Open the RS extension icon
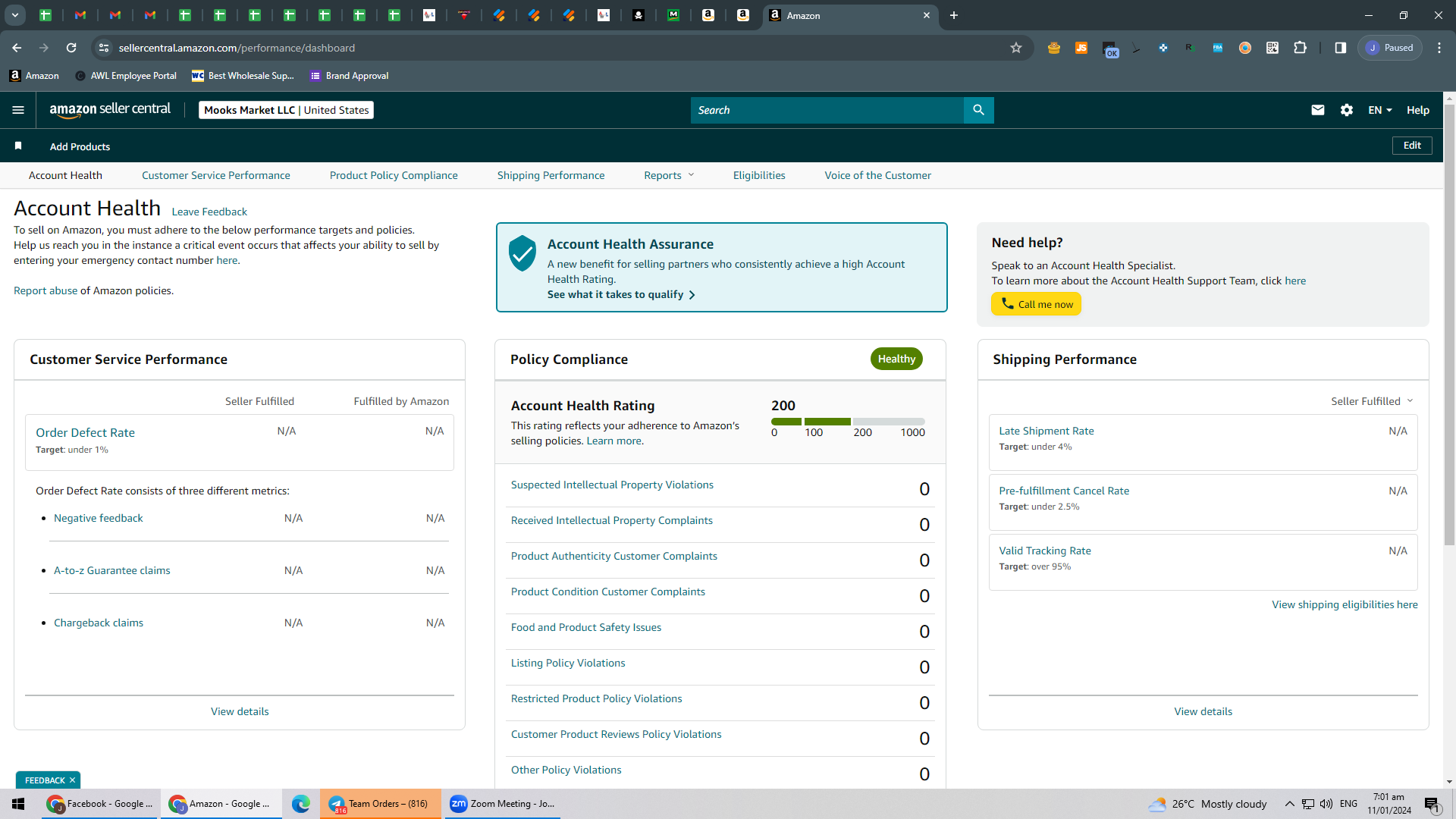This screenshot has height=819, width=1456. [1191, 48]
